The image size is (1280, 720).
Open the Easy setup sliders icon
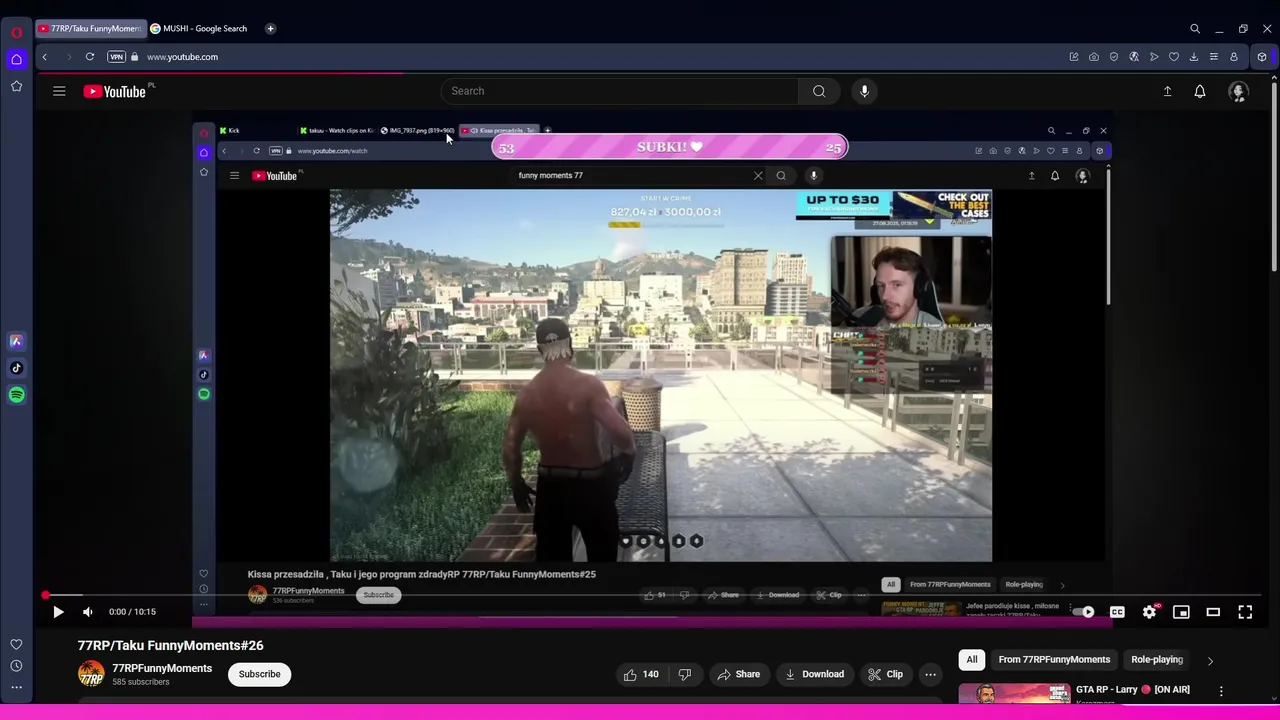point(1214,57)
